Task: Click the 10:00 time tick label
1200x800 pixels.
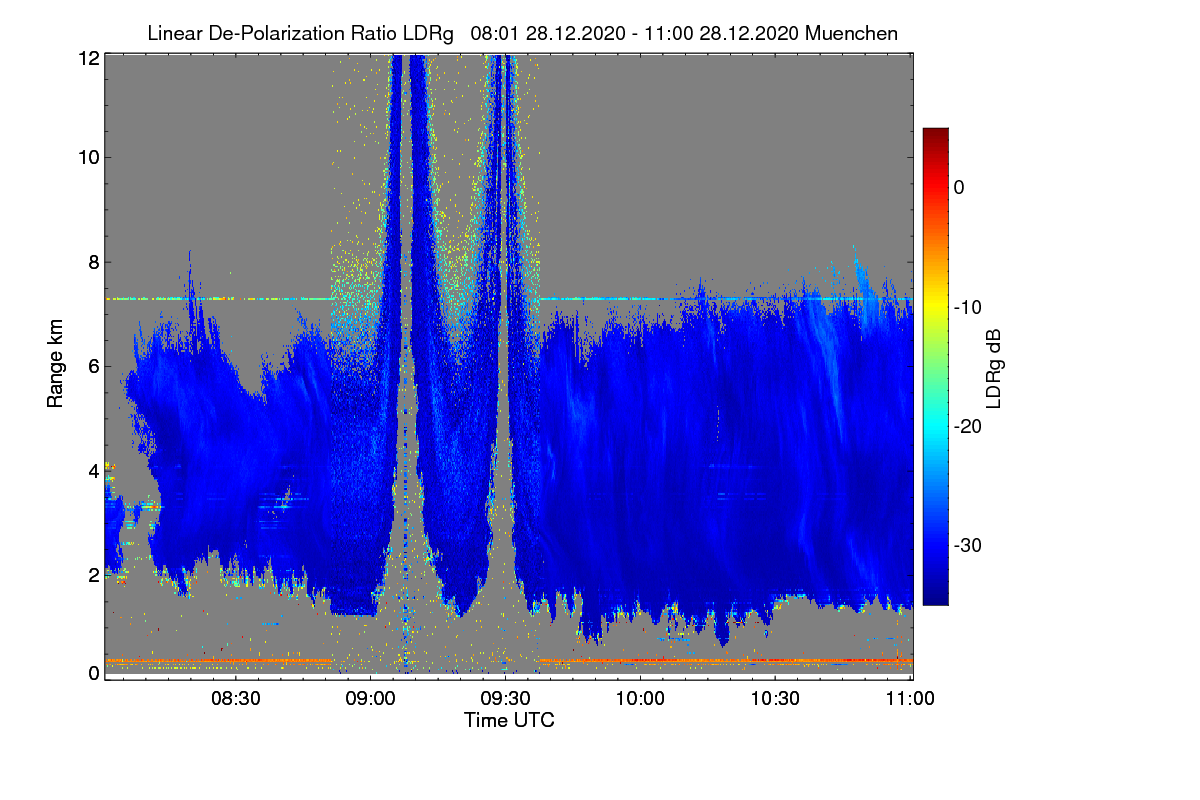Action: point(640,698)
